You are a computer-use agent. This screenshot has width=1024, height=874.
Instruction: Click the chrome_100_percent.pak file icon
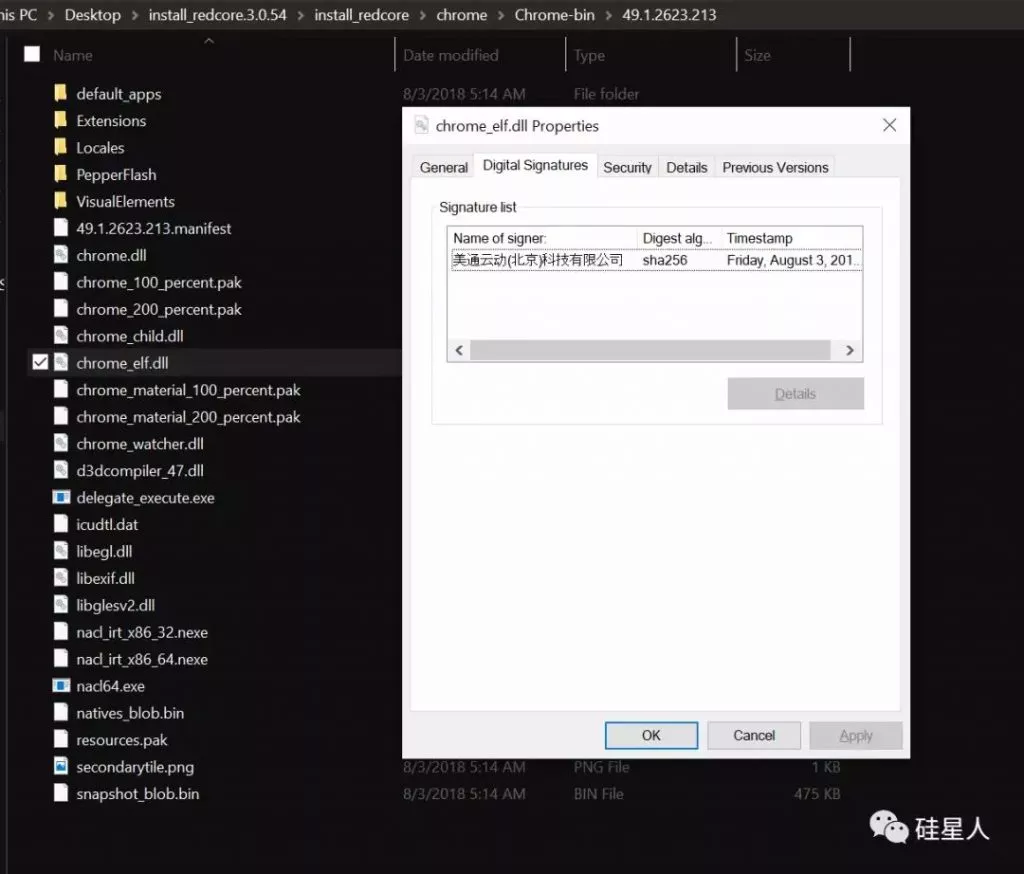61,282
